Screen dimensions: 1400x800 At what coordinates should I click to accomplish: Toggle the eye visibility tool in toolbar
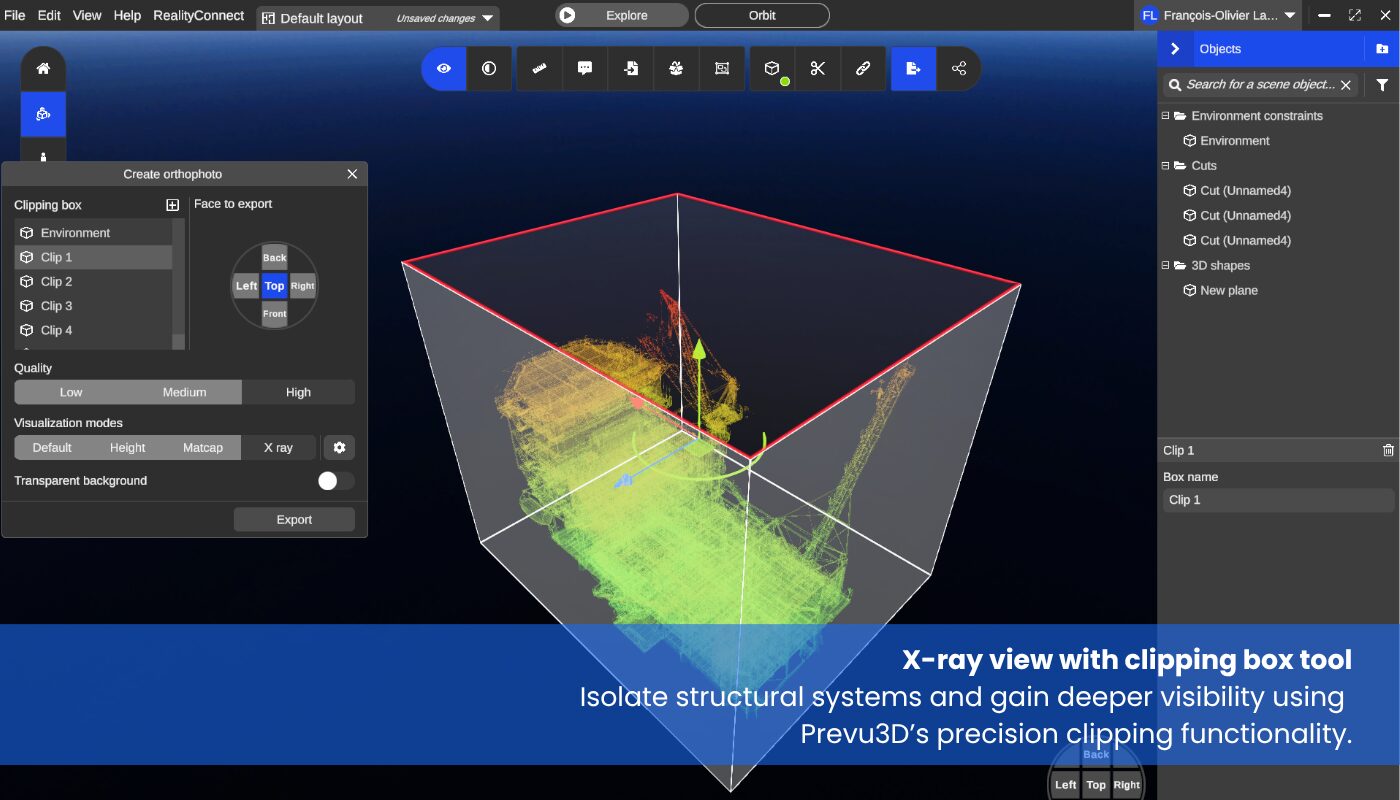pyautogui.click(x=443, y=69)
